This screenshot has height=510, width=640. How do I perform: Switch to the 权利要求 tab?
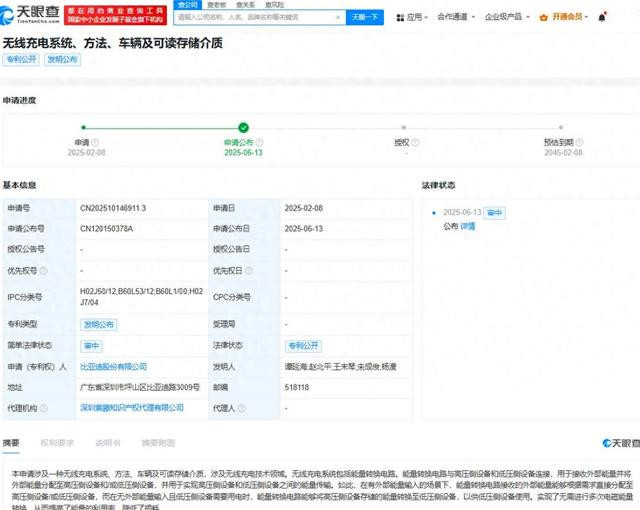tap(56, 442)
